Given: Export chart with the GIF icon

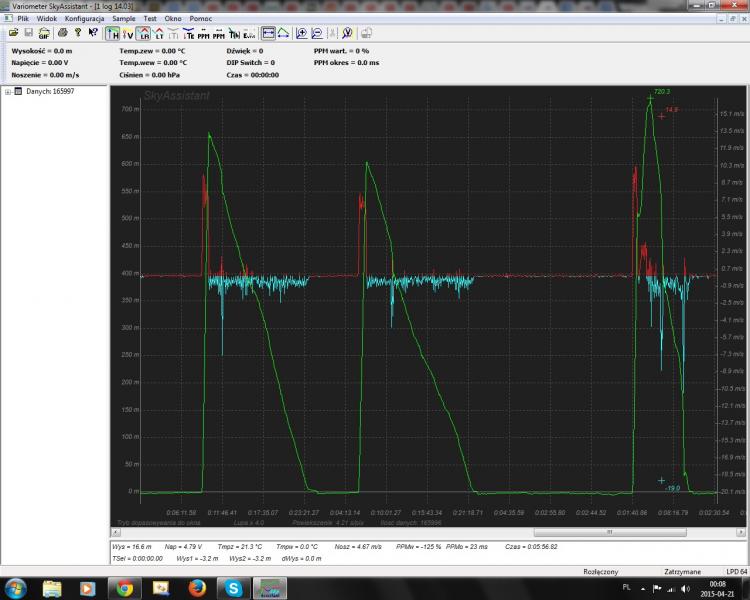Looking at the screenshot, I should 44,33.
